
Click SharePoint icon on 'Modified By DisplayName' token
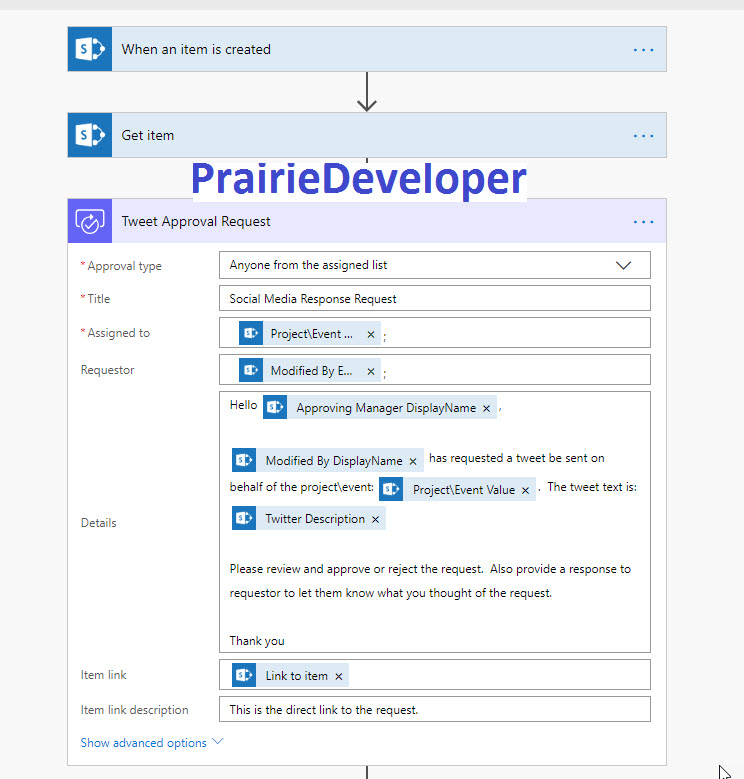click(x=244, y=461)
